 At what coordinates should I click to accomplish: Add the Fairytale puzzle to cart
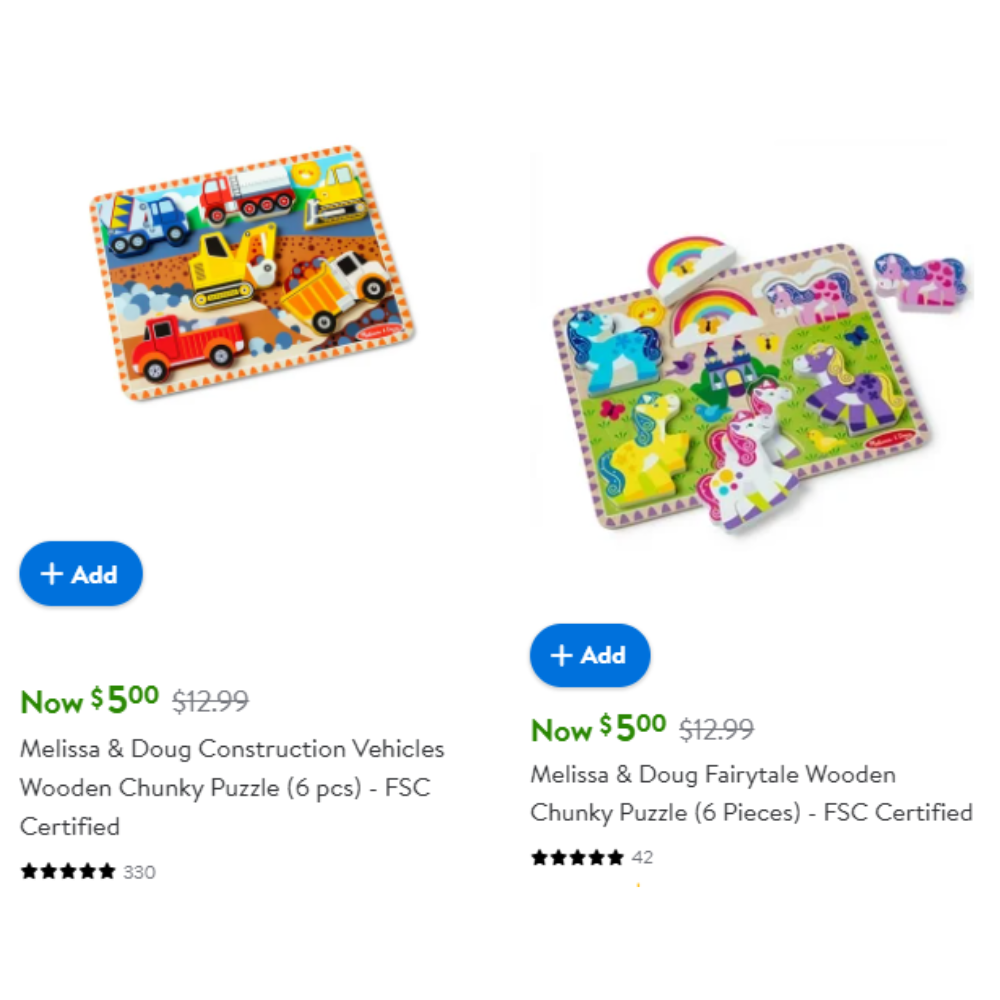590,655
